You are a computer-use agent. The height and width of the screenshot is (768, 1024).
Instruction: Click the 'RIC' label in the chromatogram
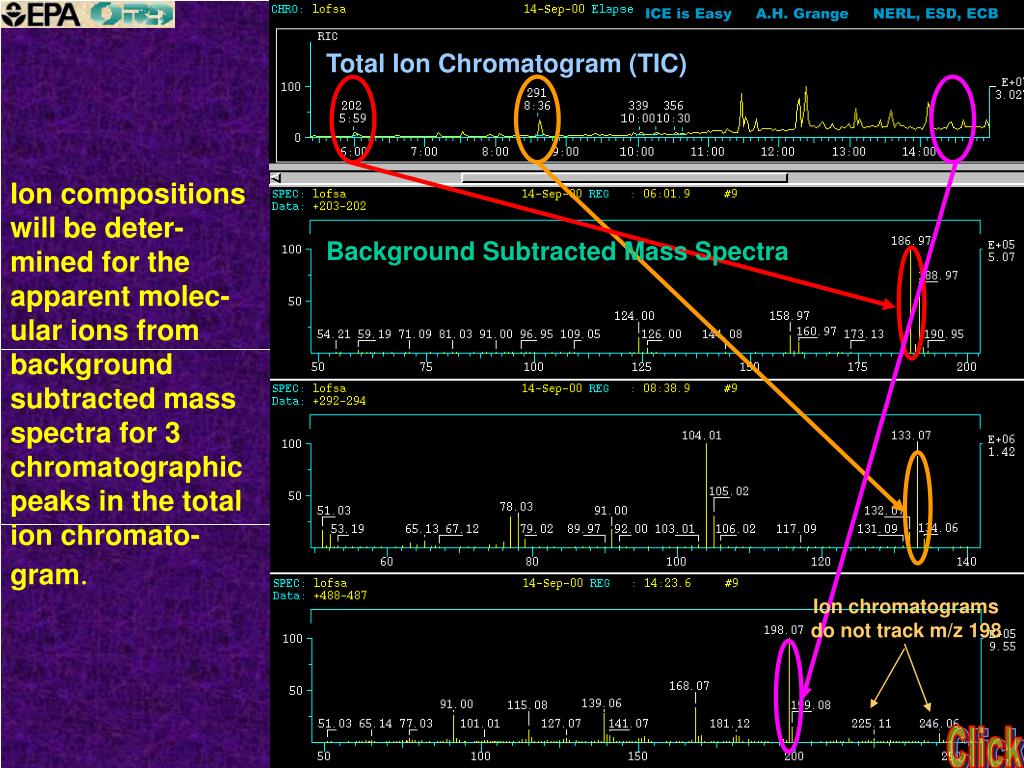[327, 37]
